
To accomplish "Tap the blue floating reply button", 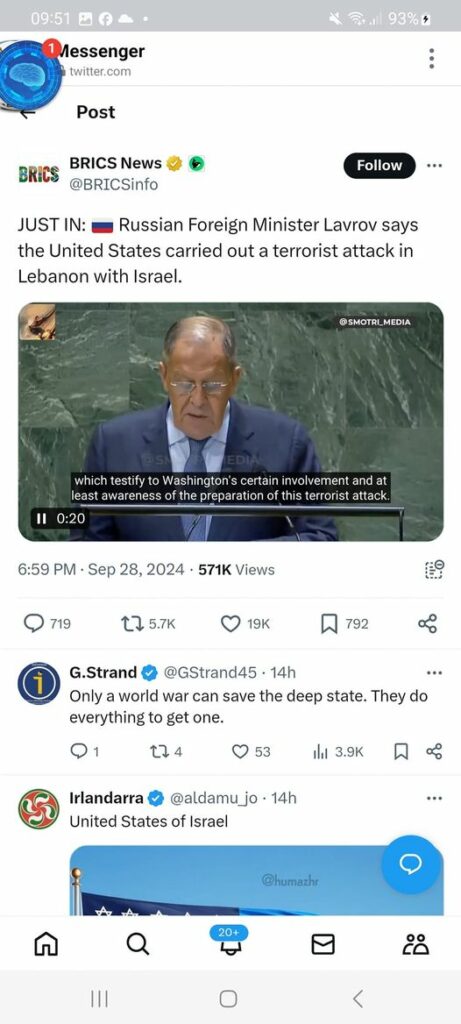I will click(x=411, y=864).
